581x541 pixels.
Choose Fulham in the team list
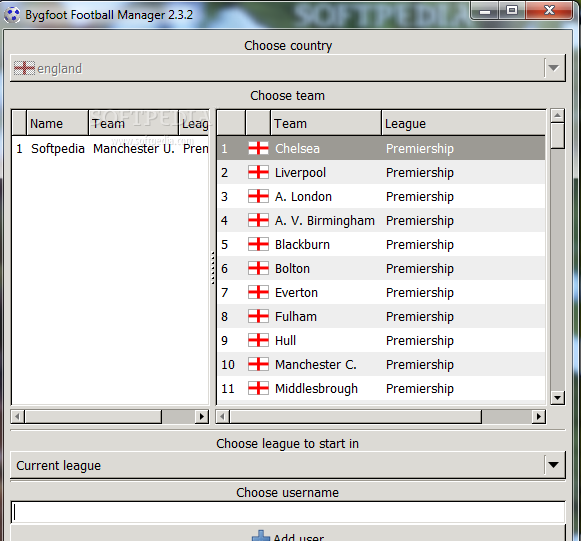point(381,316)
